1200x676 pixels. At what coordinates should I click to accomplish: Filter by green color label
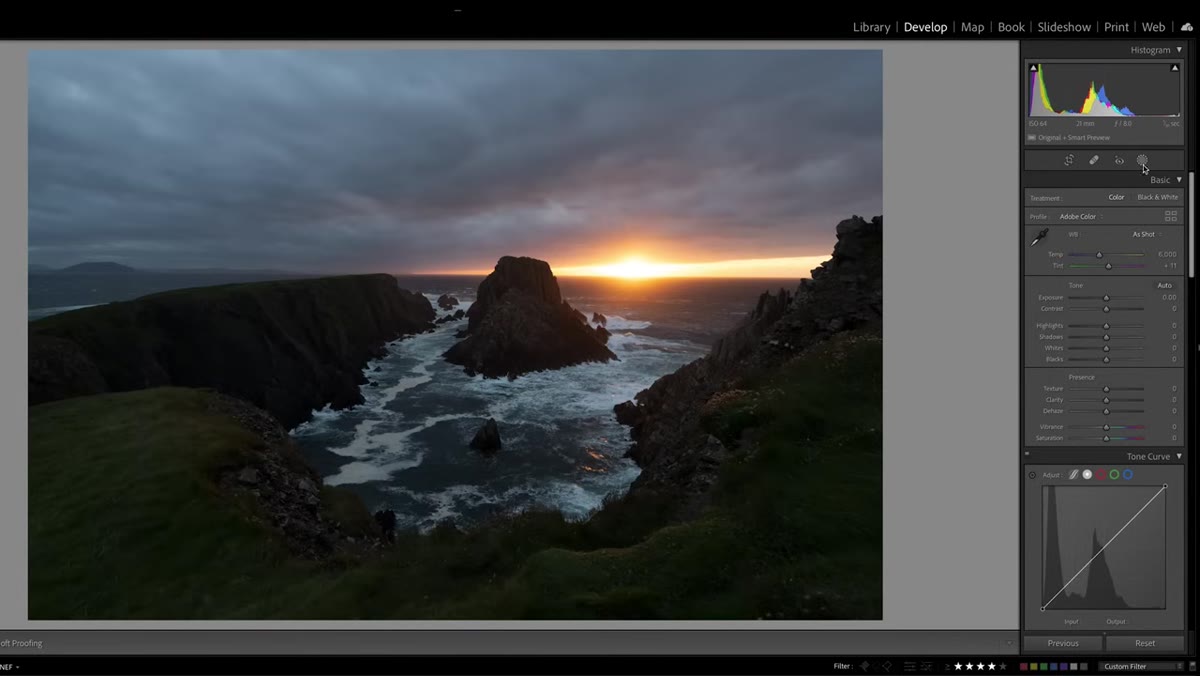point(1044,666)
